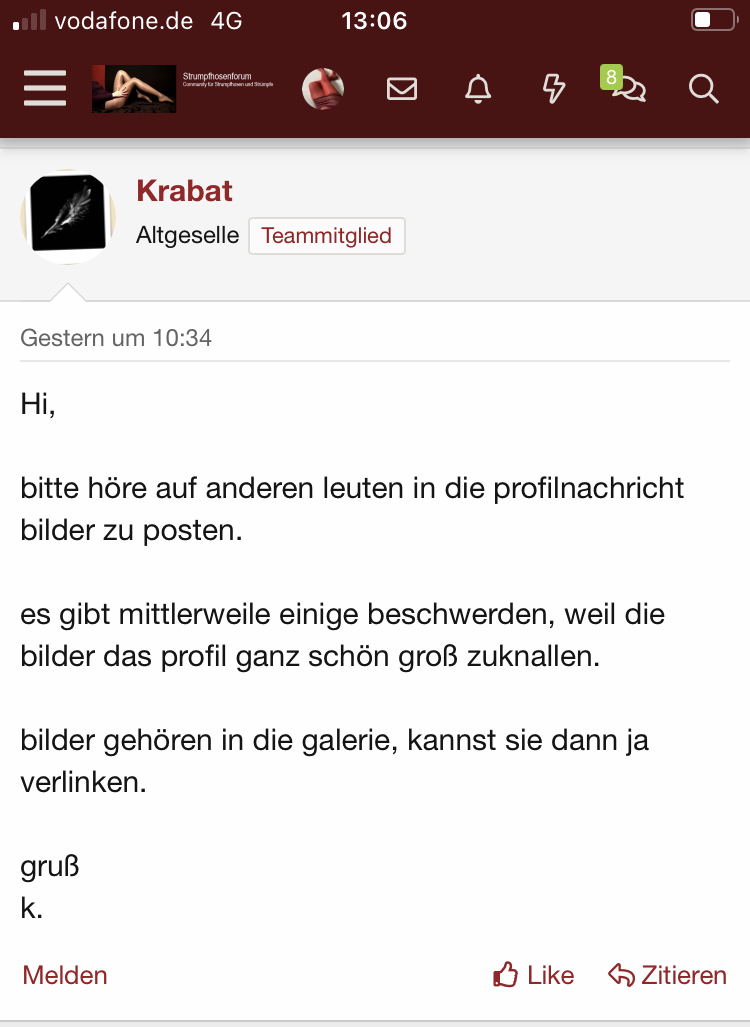Screen dimensions: 750x1027
Task: Open the chat bubbles conversations icon
Action: point(630,90)
